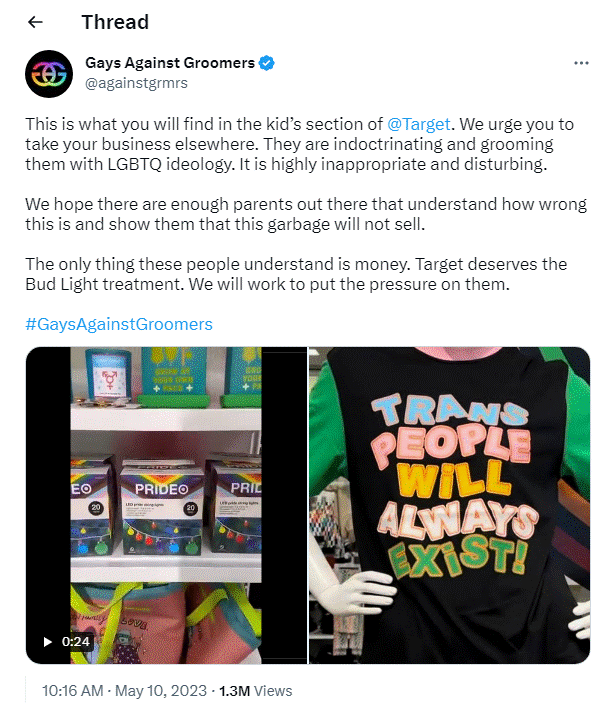The width and height of the screenshot is (599, 704).
Task: Click the 1.3M Views count
Action: (x=255, y=691)
